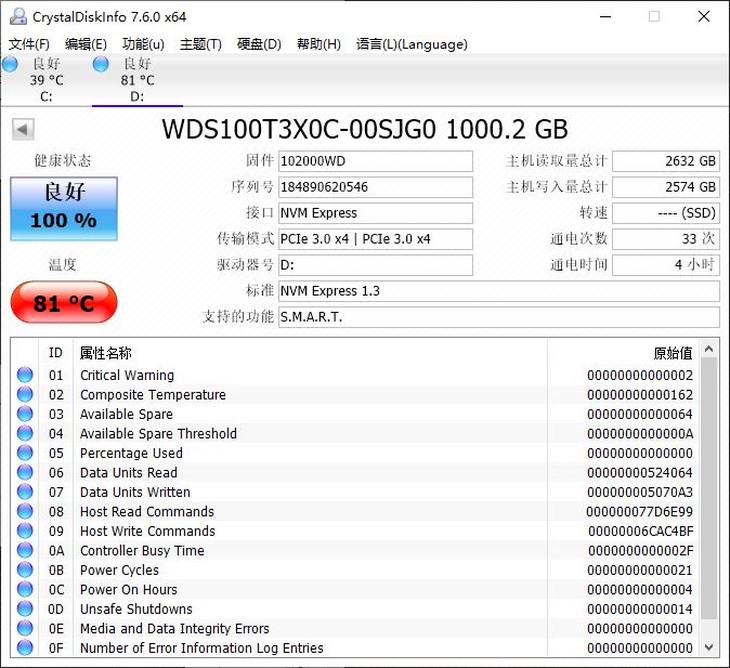Click the scroll up arrow of attribute list
Viewport: 730px width, 668px height.
click(709, 349)
